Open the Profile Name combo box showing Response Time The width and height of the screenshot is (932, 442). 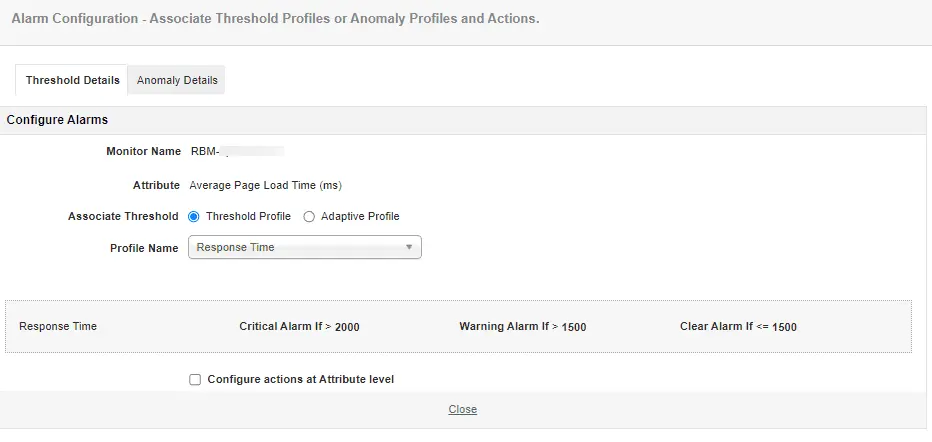298,247
